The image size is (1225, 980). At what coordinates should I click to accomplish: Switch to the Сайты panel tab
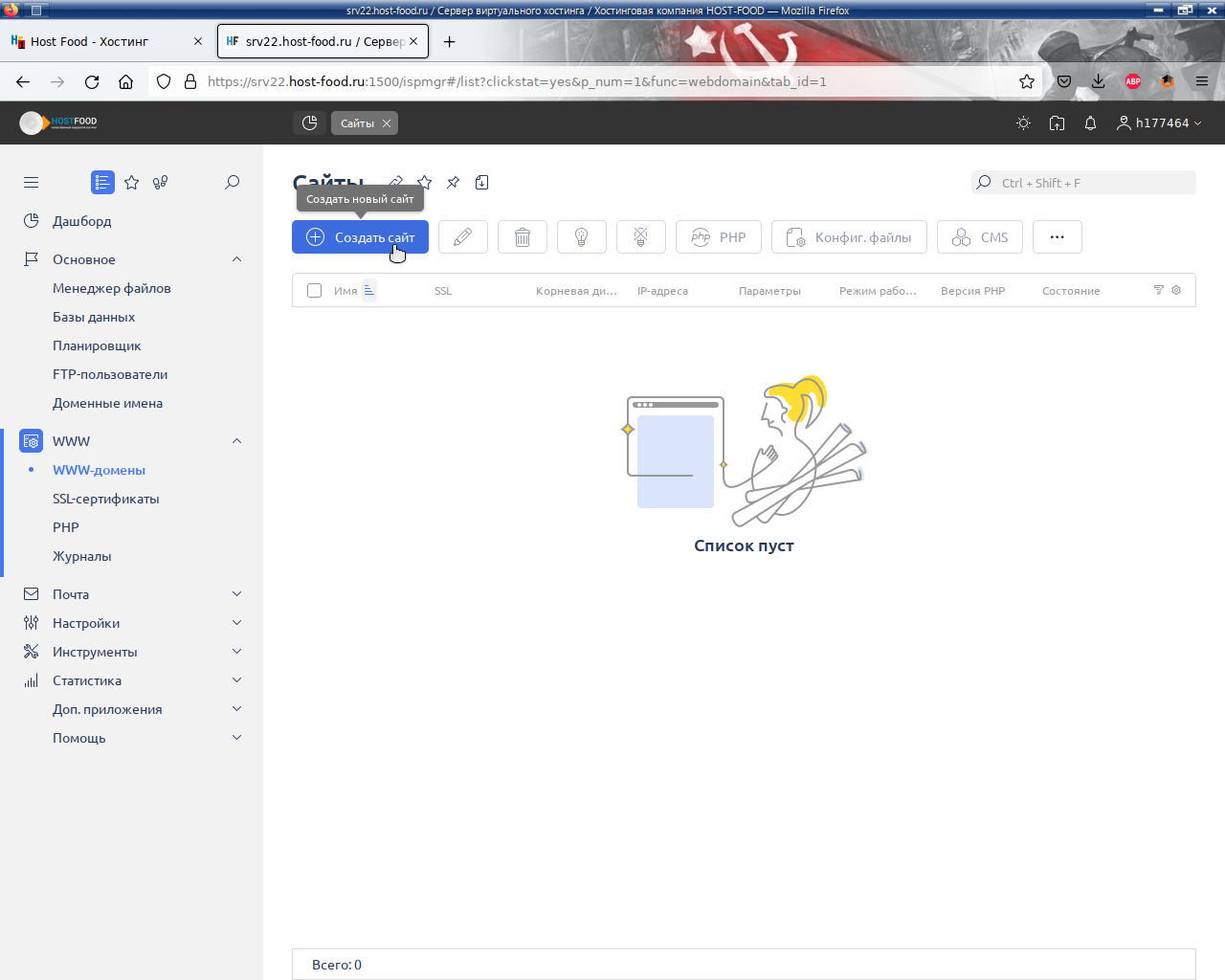(357, 123)
